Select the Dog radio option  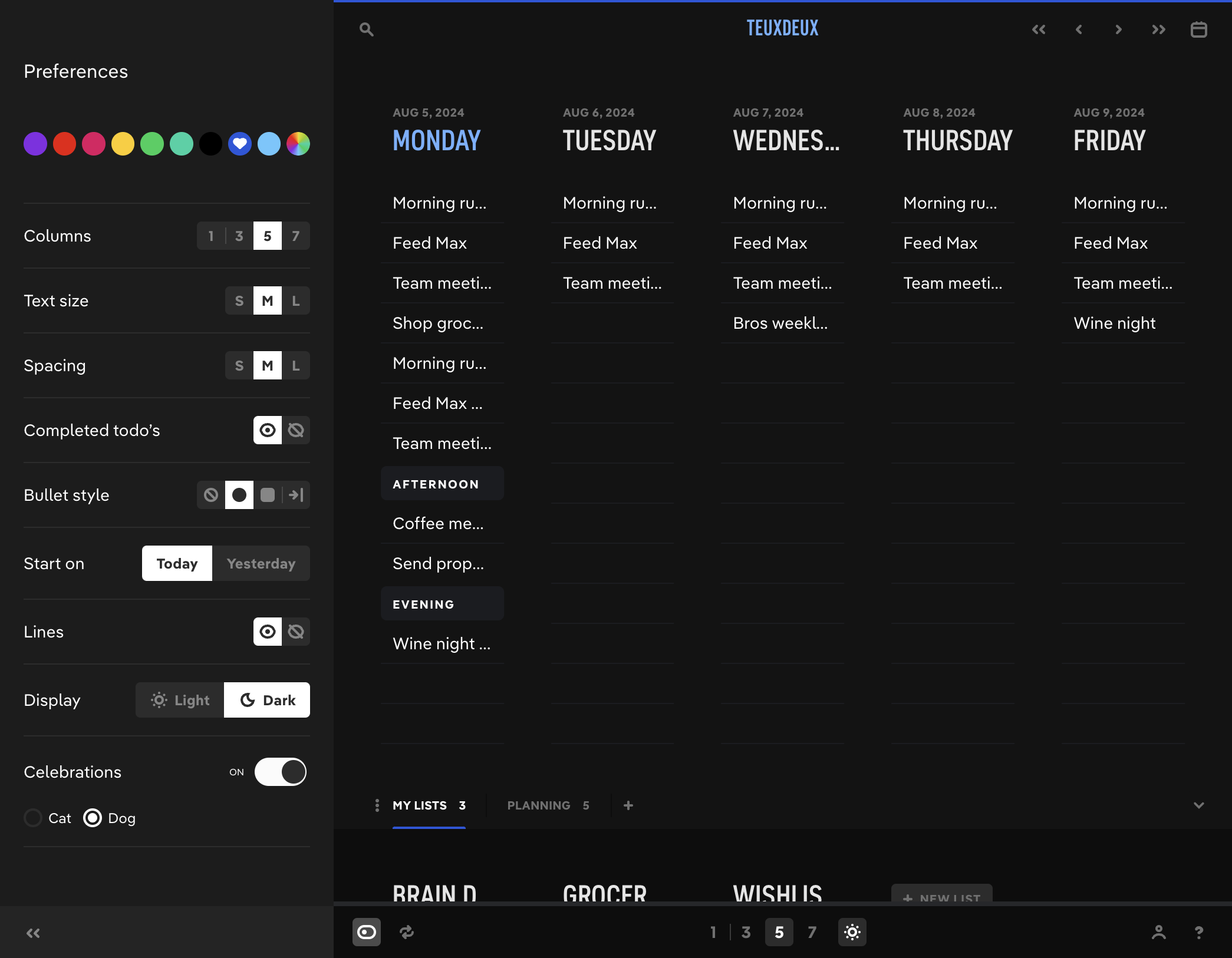93,818
